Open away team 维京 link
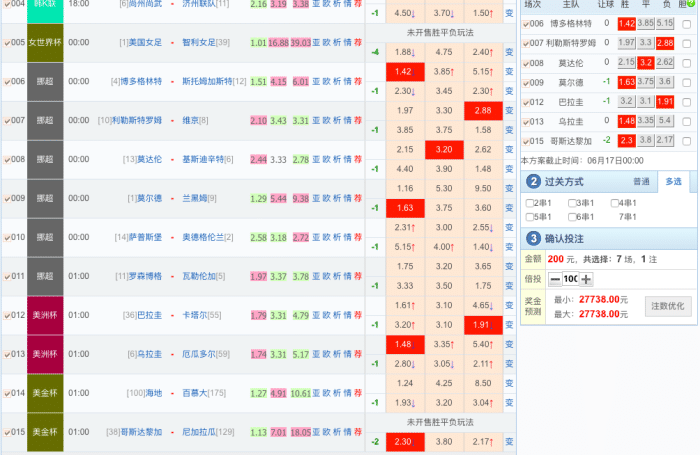The width and height of the screenshot is (700, 455). (x=191, y=120)
